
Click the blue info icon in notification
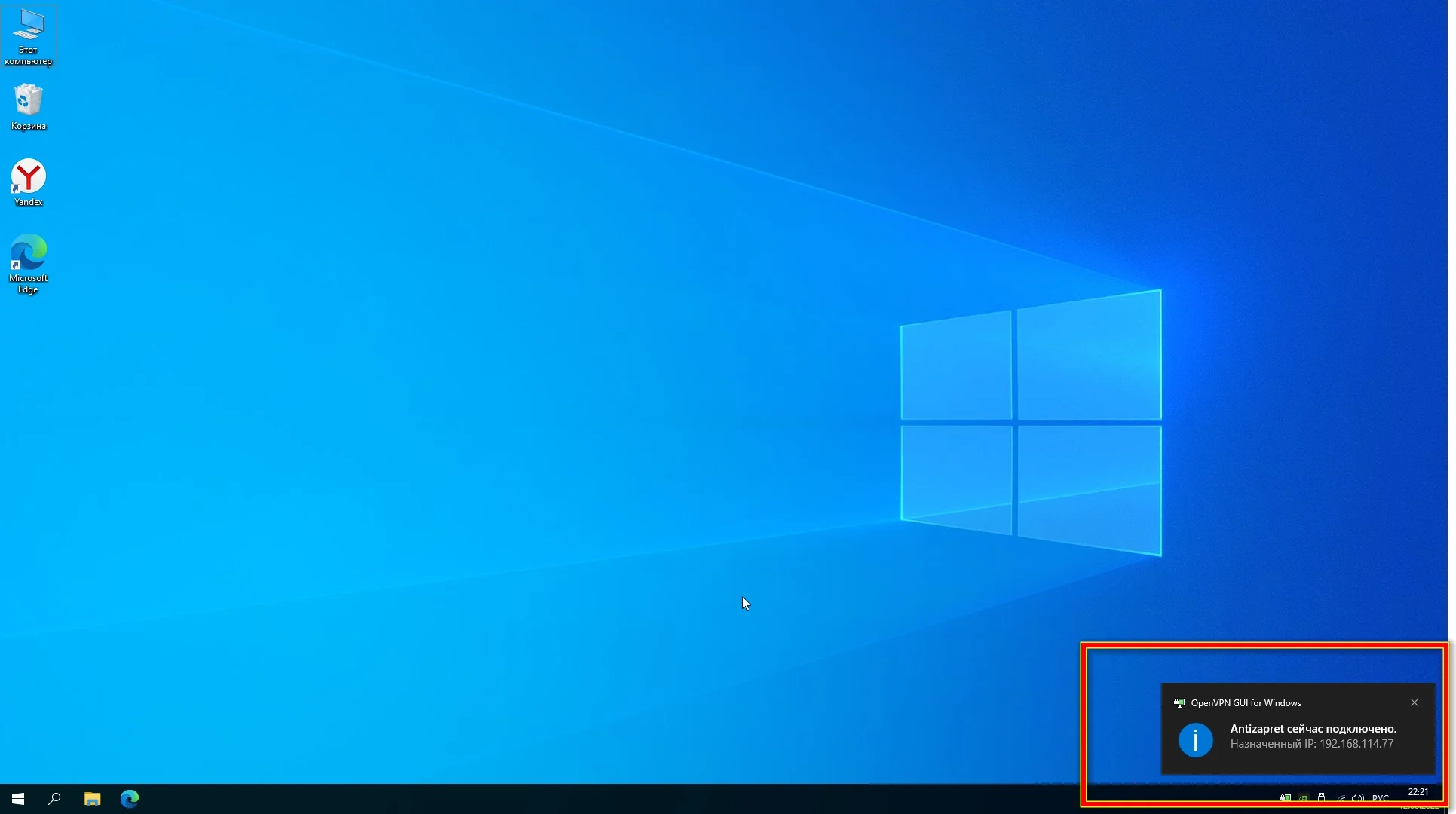[1196, 740]
